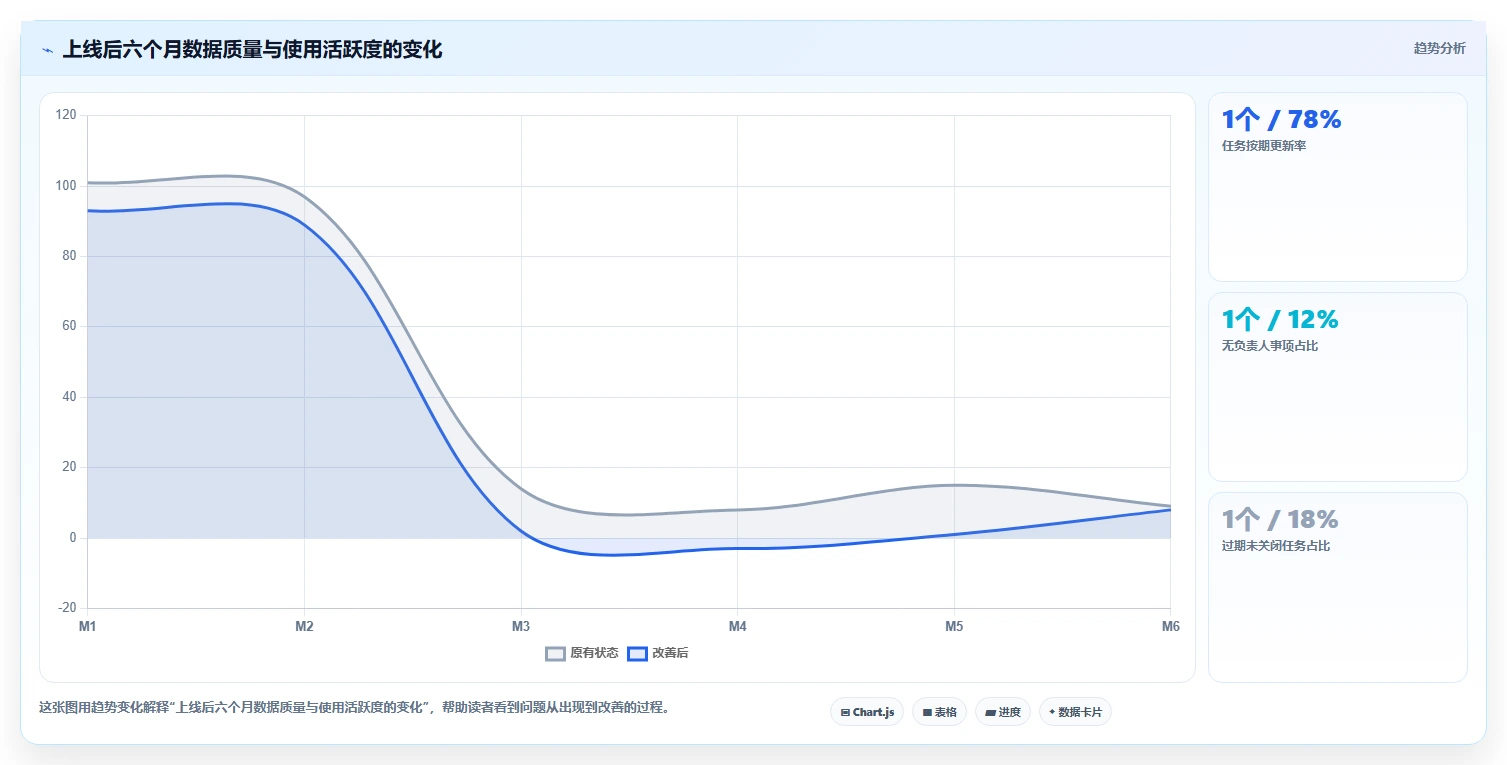
Task: Click the 1个 / 18% value text
Action: [x=1280, y=520]
